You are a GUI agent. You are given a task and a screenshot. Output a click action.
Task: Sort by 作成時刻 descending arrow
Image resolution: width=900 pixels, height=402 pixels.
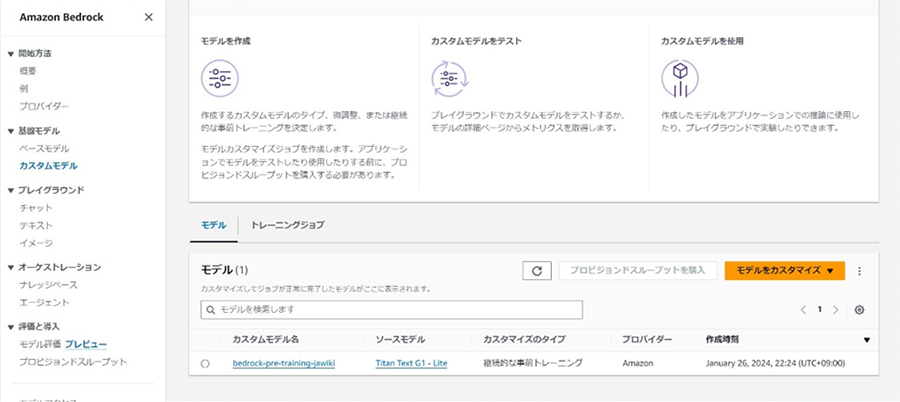[867, 340]
